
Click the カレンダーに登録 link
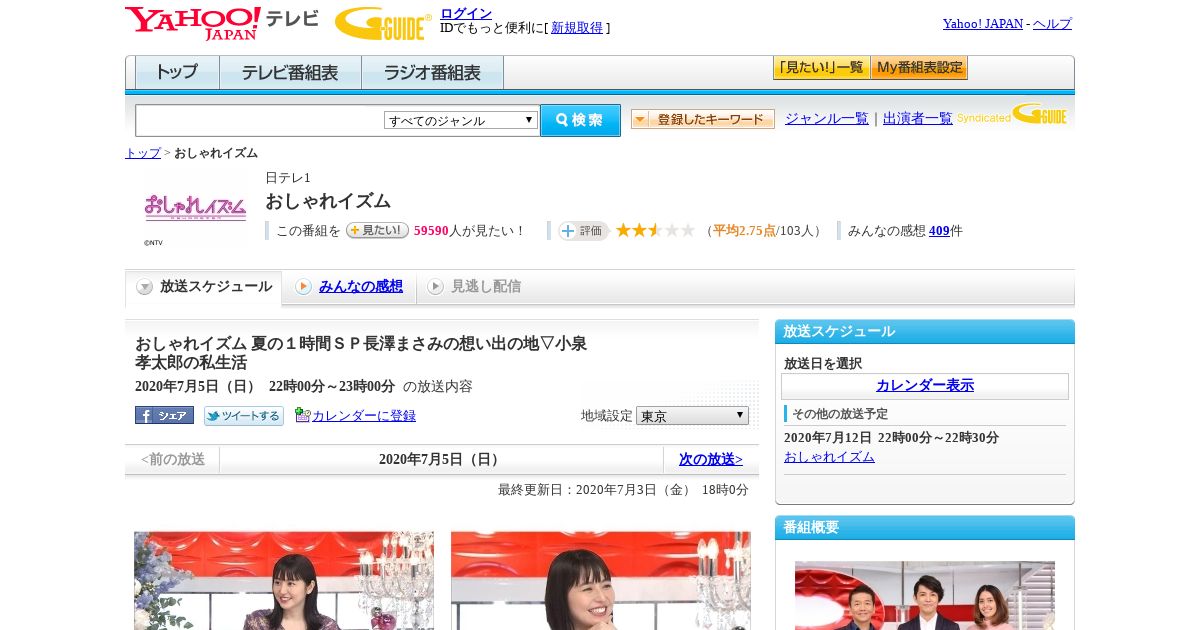[x=364, y=416]
